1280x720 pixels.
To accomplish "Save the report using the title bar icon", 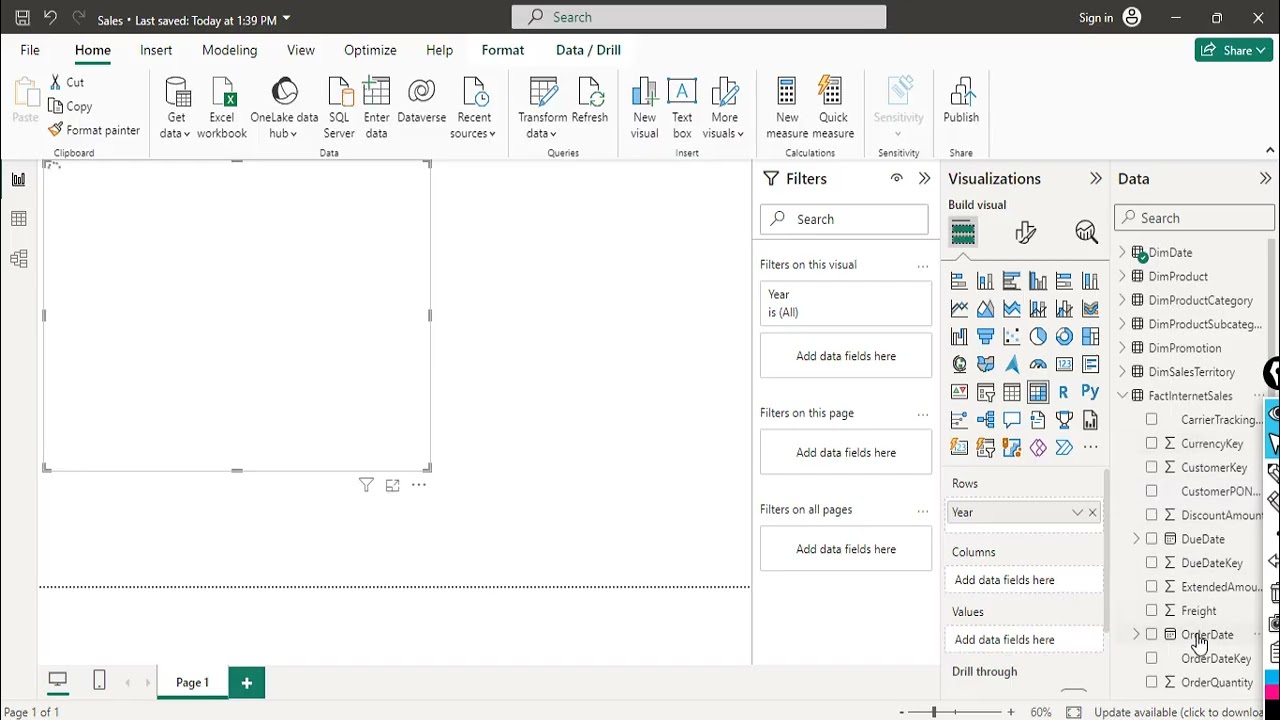I will (22, 17).
